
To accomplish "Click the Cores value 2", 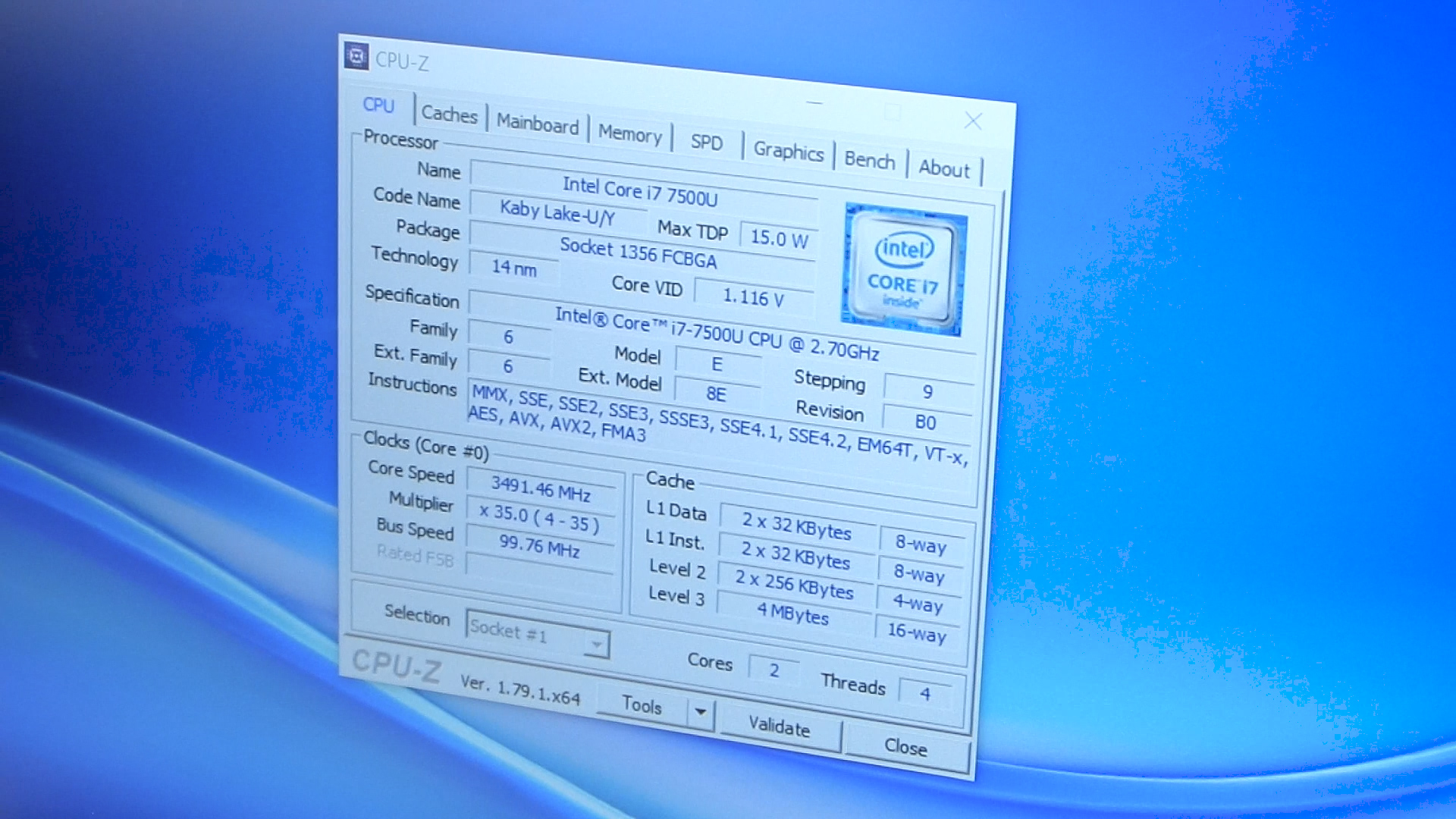I will [774, 670].
